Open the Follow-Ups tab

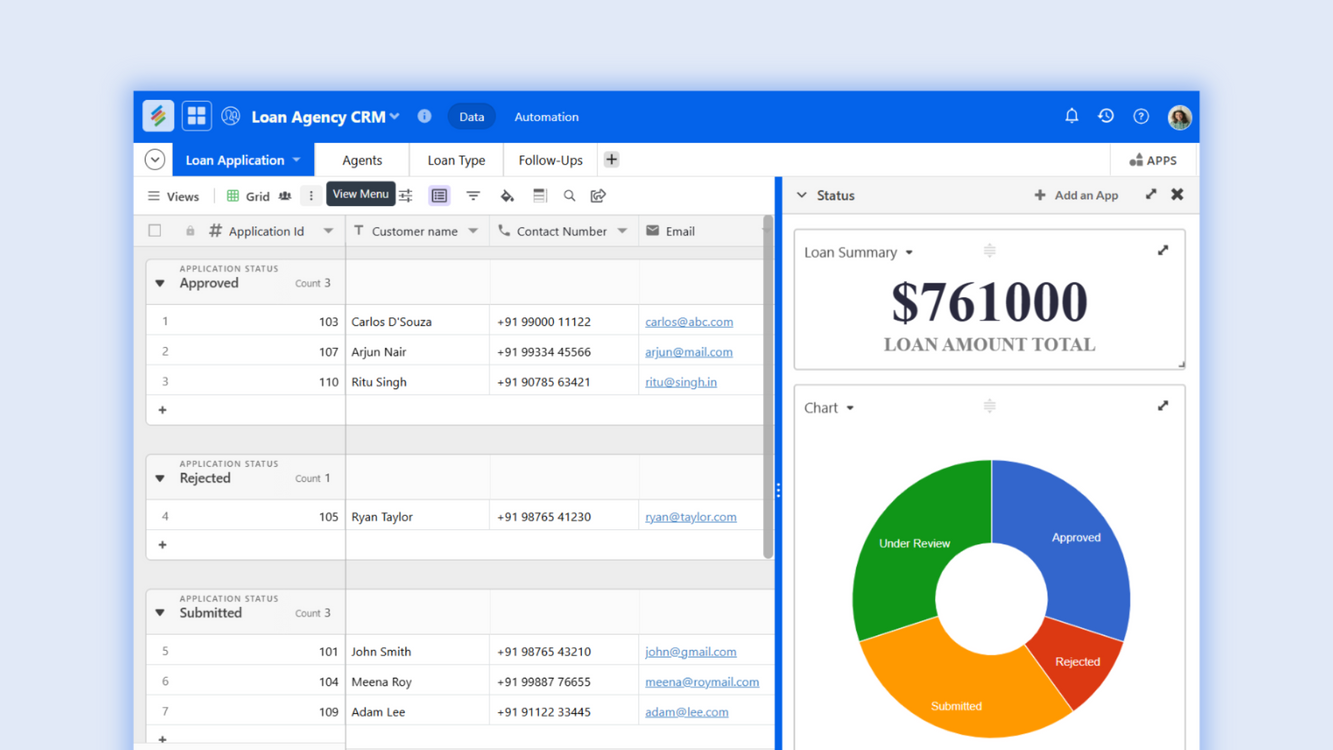click(x=550, y=160)
